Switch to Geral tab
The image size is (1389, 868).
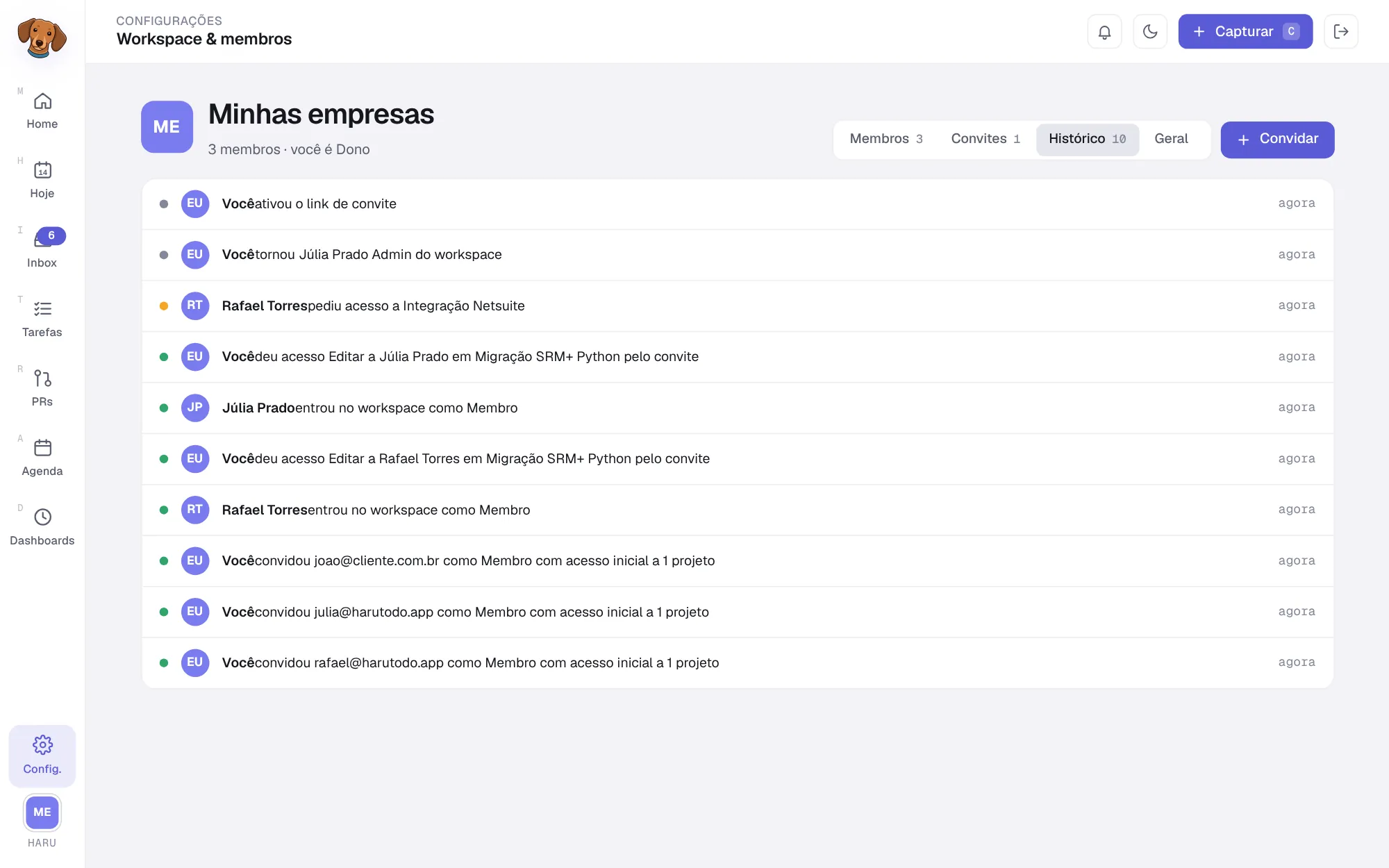click(x=1171, y=140)
